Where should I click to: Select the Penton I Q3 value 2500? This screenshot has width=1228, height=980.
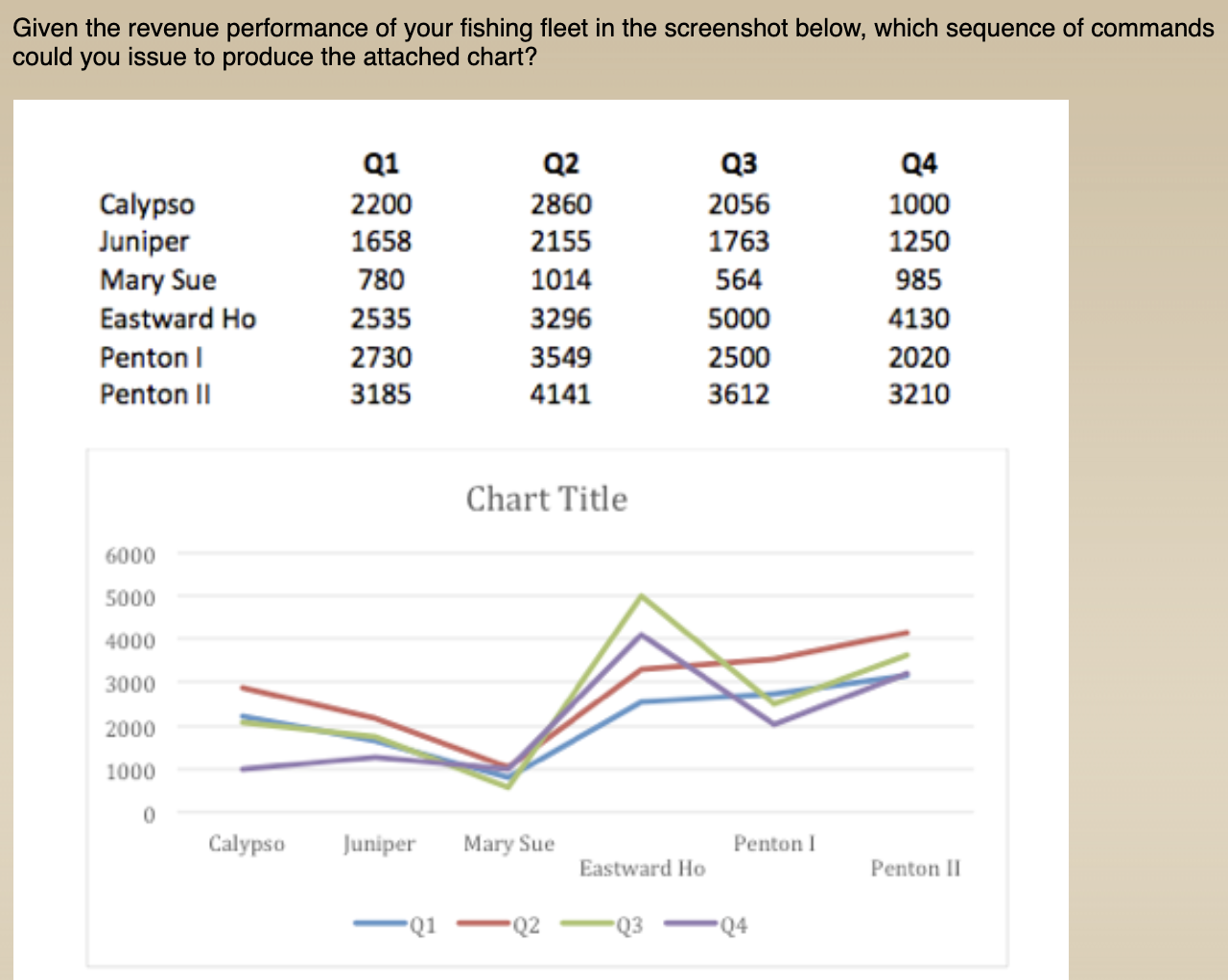739,358
